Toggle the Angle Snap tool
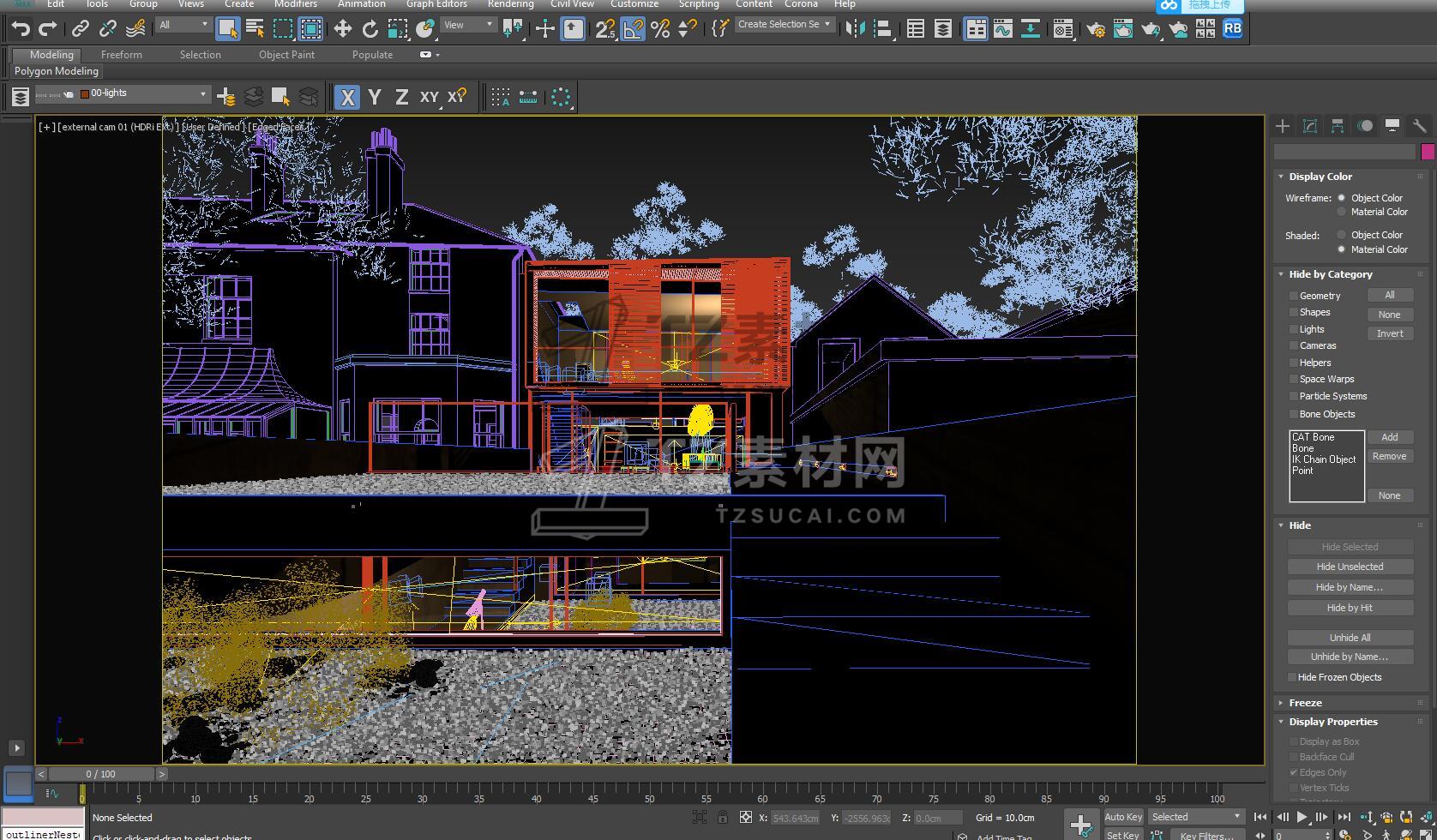This screenshot has height=840, width=1437. pos(633,29)
